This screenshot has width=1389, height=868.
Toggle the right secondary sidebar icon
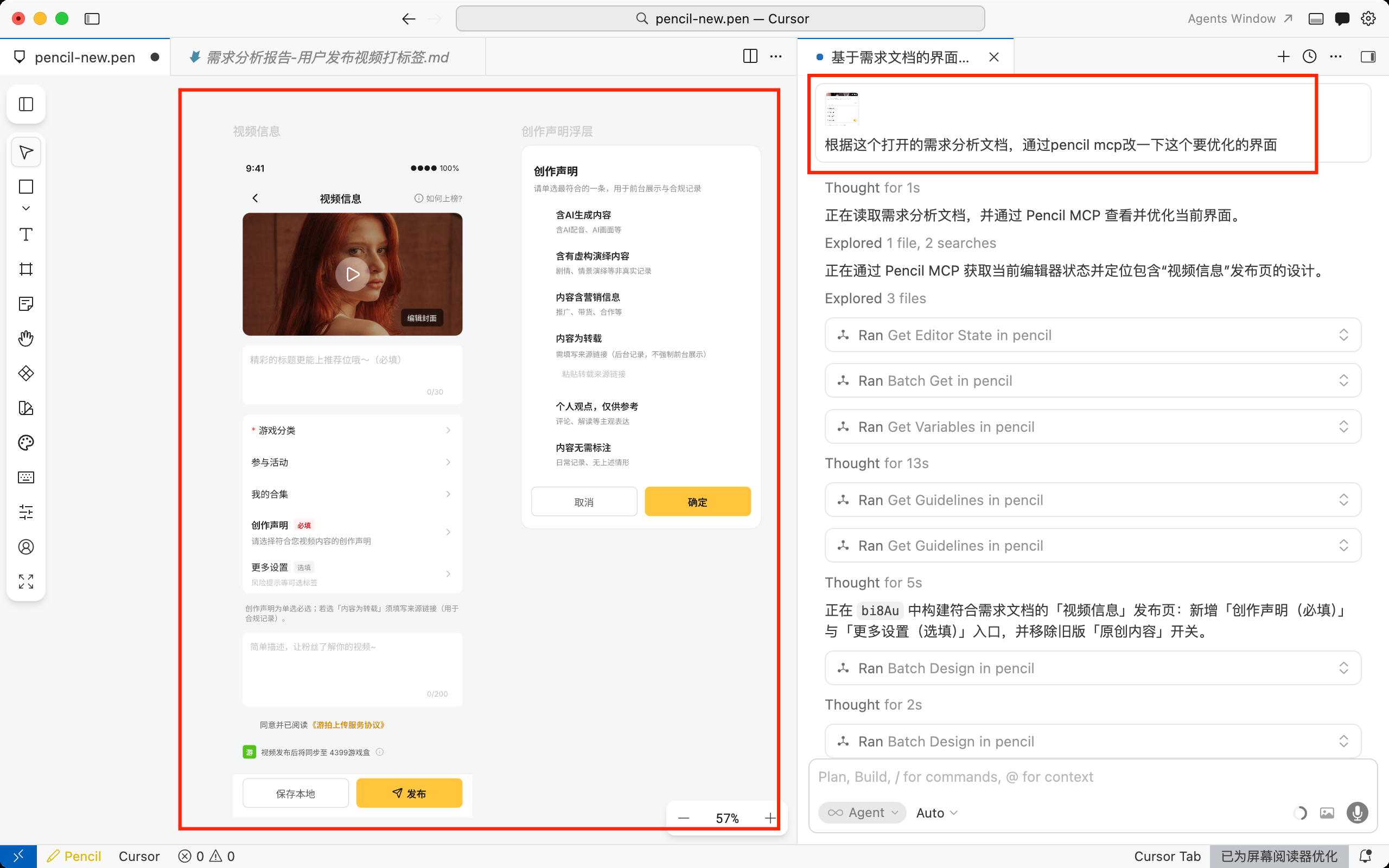(x=1368, y=56)
